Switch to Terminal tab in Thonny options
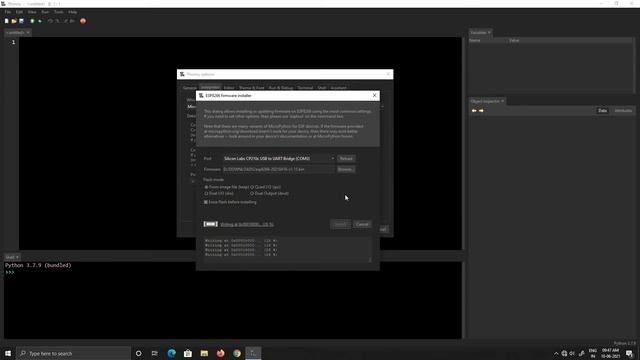This screenshot has width=640, height=360. pyautogui.click(x=305, y=88)
